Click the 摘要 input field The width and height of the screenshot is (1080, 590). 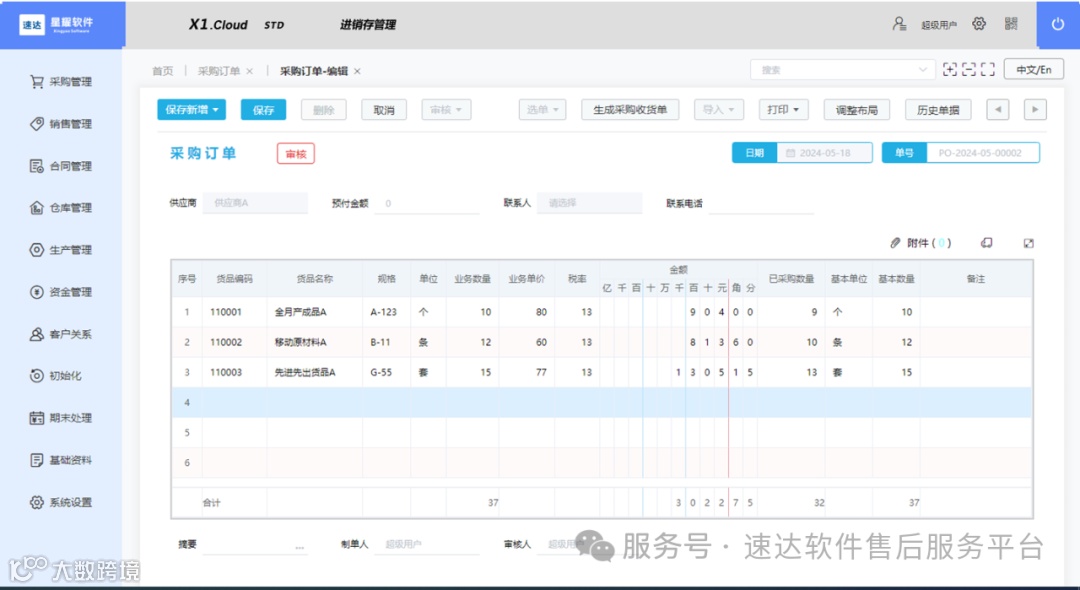[255, 544]
